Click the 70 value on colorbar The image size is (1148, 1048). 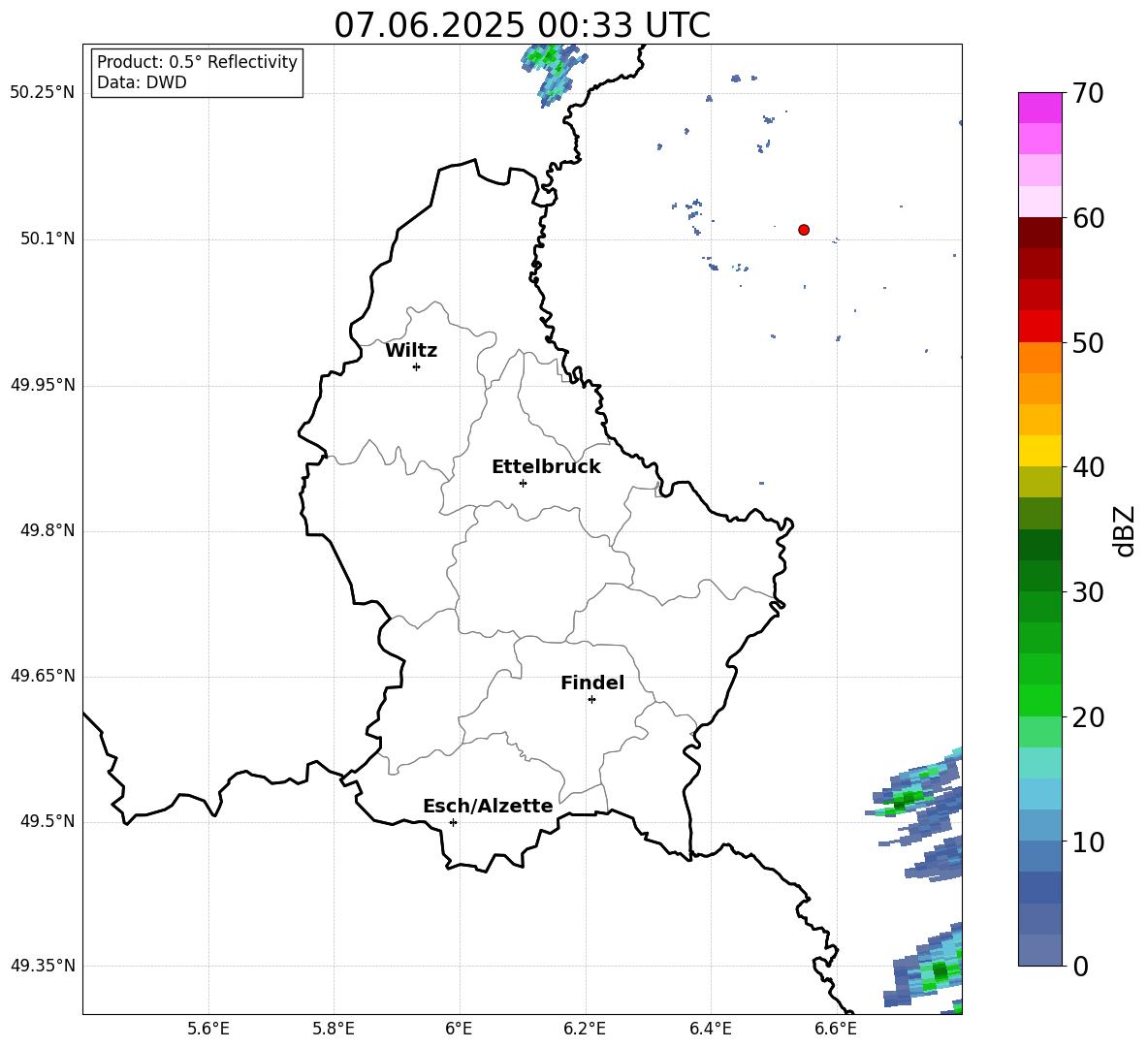(1088, 93)
